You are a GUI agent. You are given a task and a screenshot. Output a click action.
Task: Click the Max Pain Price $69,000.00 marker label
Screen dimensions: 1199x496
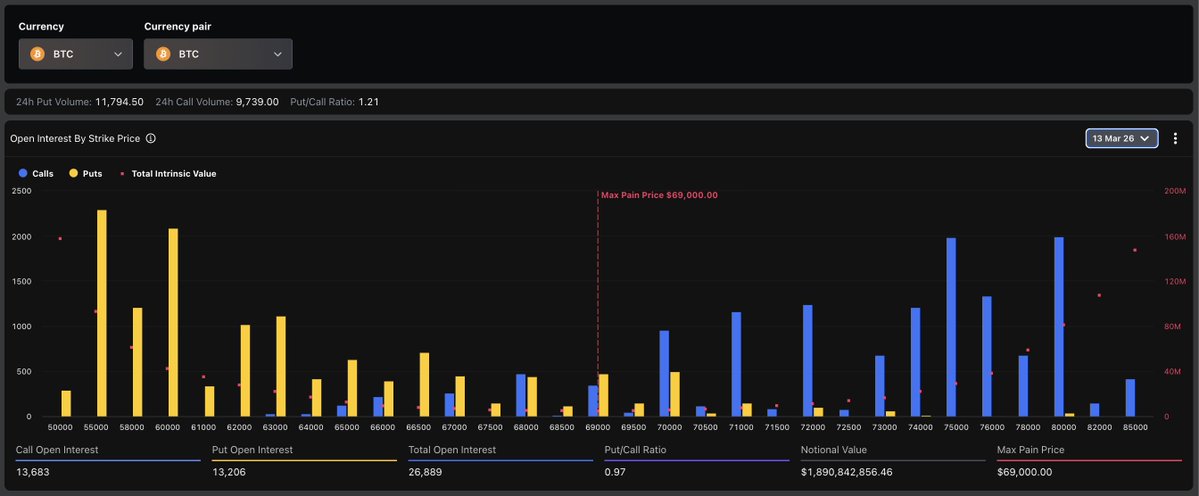tap(659, 195)
